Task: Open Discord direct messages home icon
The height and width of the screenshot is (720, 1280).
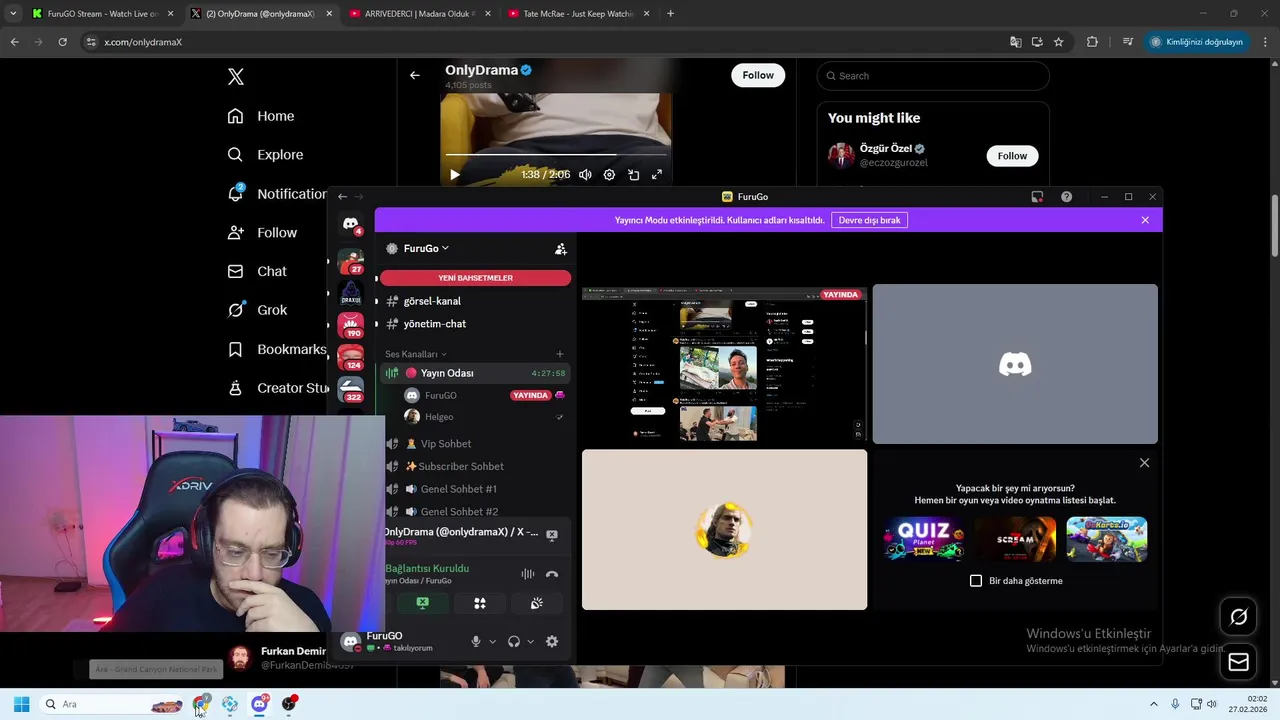Action: [350, 224]
